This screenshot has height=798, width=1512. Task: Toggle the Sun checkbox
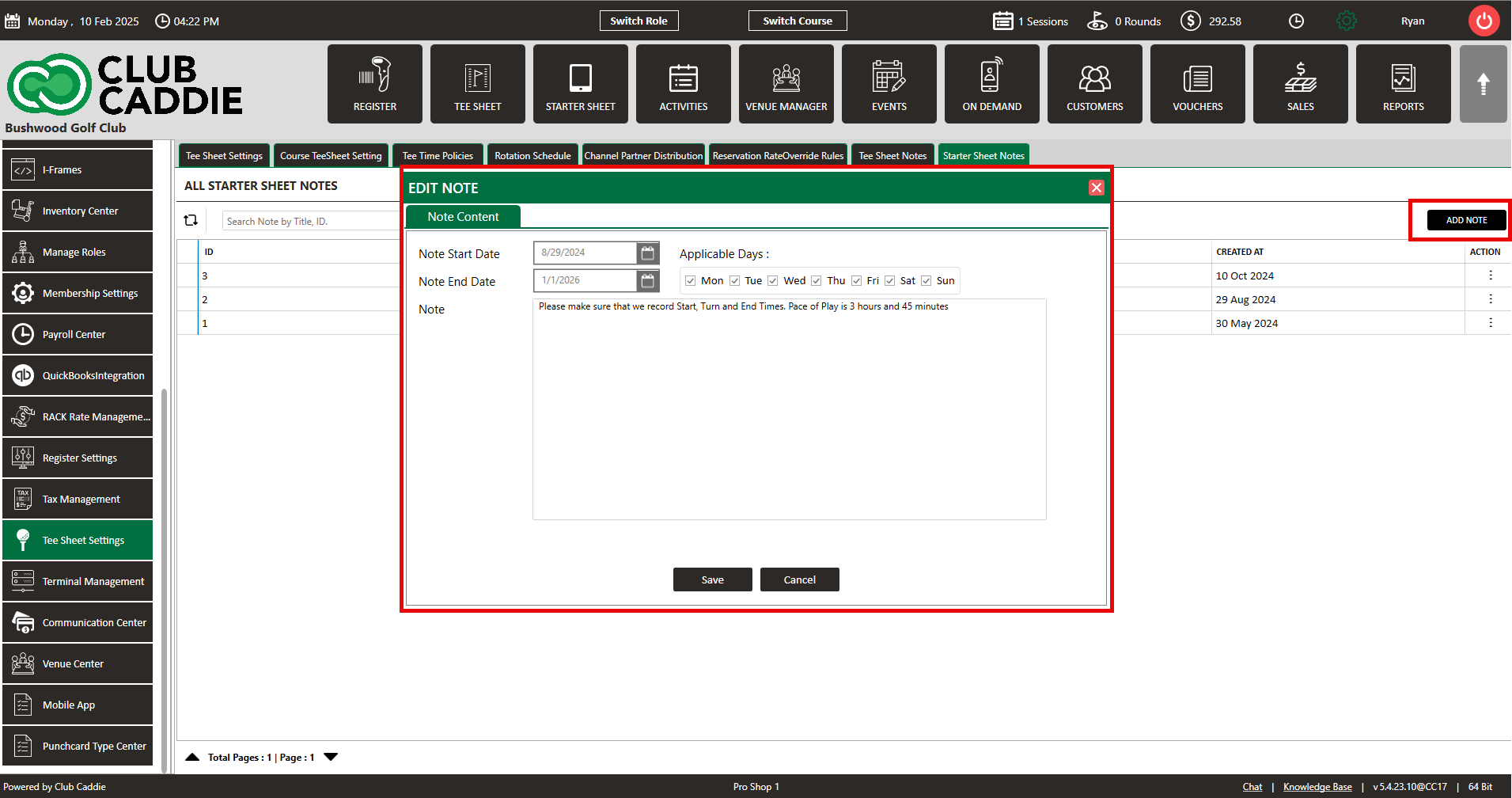pos(926,281)
